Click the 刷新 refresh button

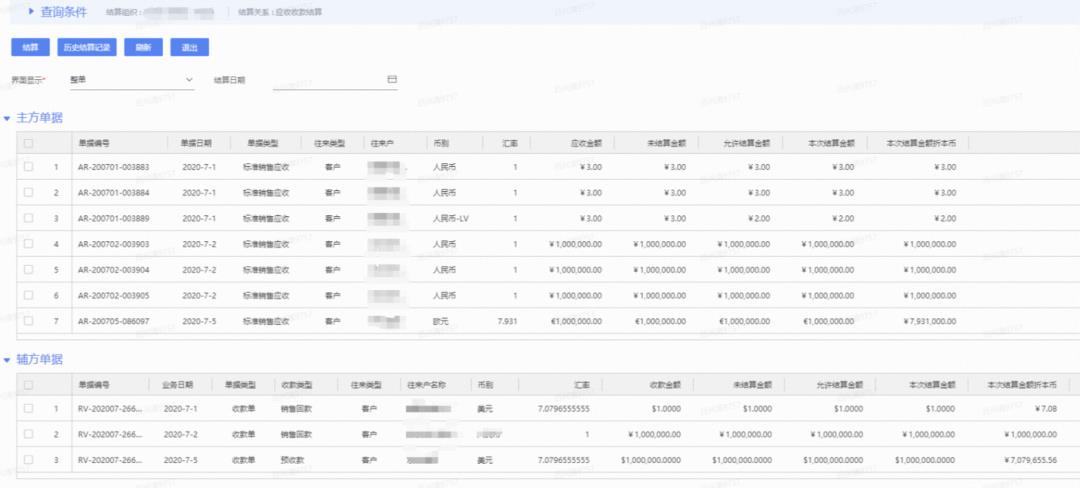(143, 47)
